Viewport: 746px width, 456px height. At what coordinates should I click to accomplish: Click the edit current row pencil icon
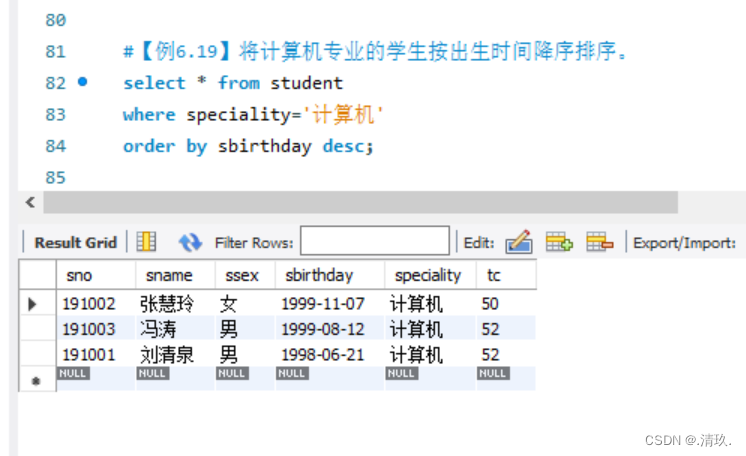(519, 241)
